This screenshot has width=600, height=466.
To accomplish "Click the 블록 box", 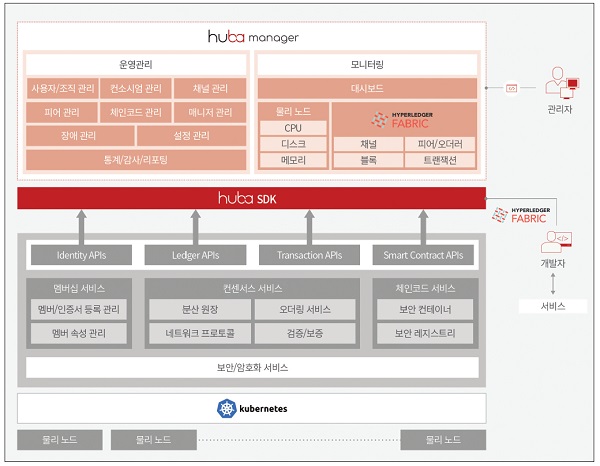I will [x=368, y=160].
